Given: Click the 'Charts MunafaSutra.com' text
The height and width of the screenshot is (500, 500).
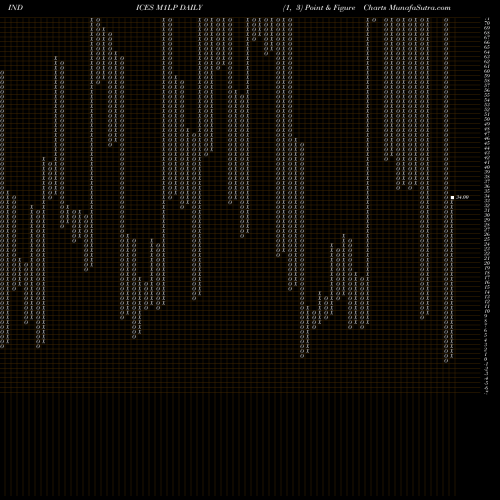Looking at the screenshot, I should [407, 7].
